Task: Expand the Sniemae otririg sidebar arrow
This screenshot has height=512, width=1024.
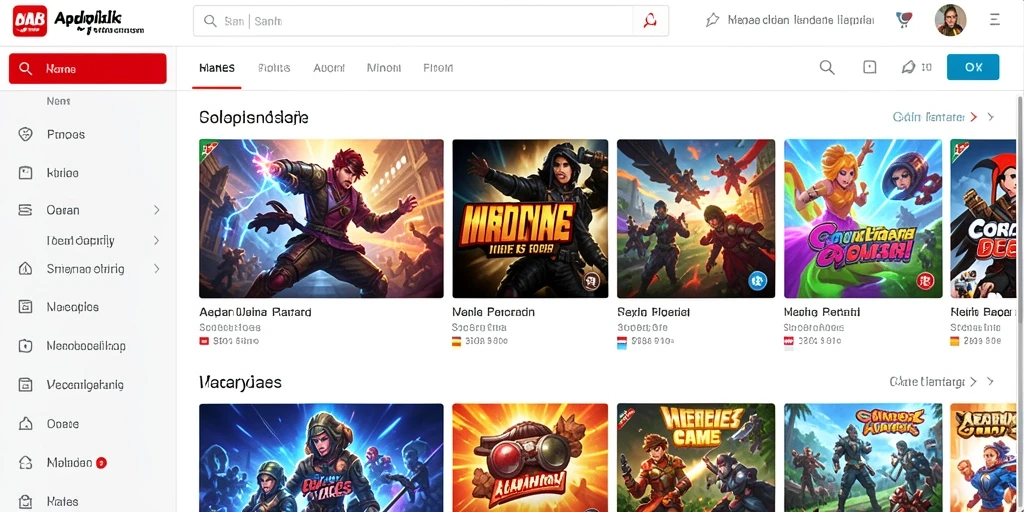Action: [157, 268]
